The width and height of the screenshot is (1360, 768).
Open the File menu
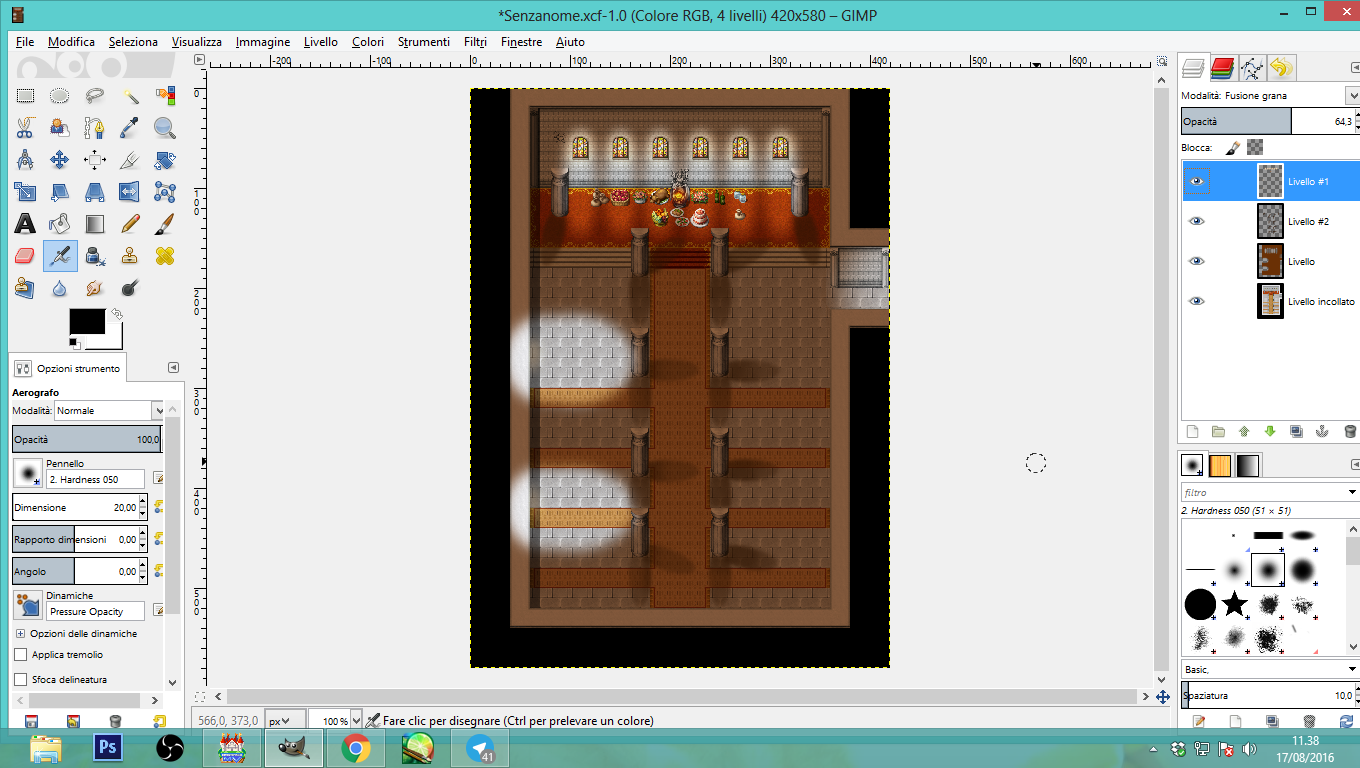(x=25, y=42)
